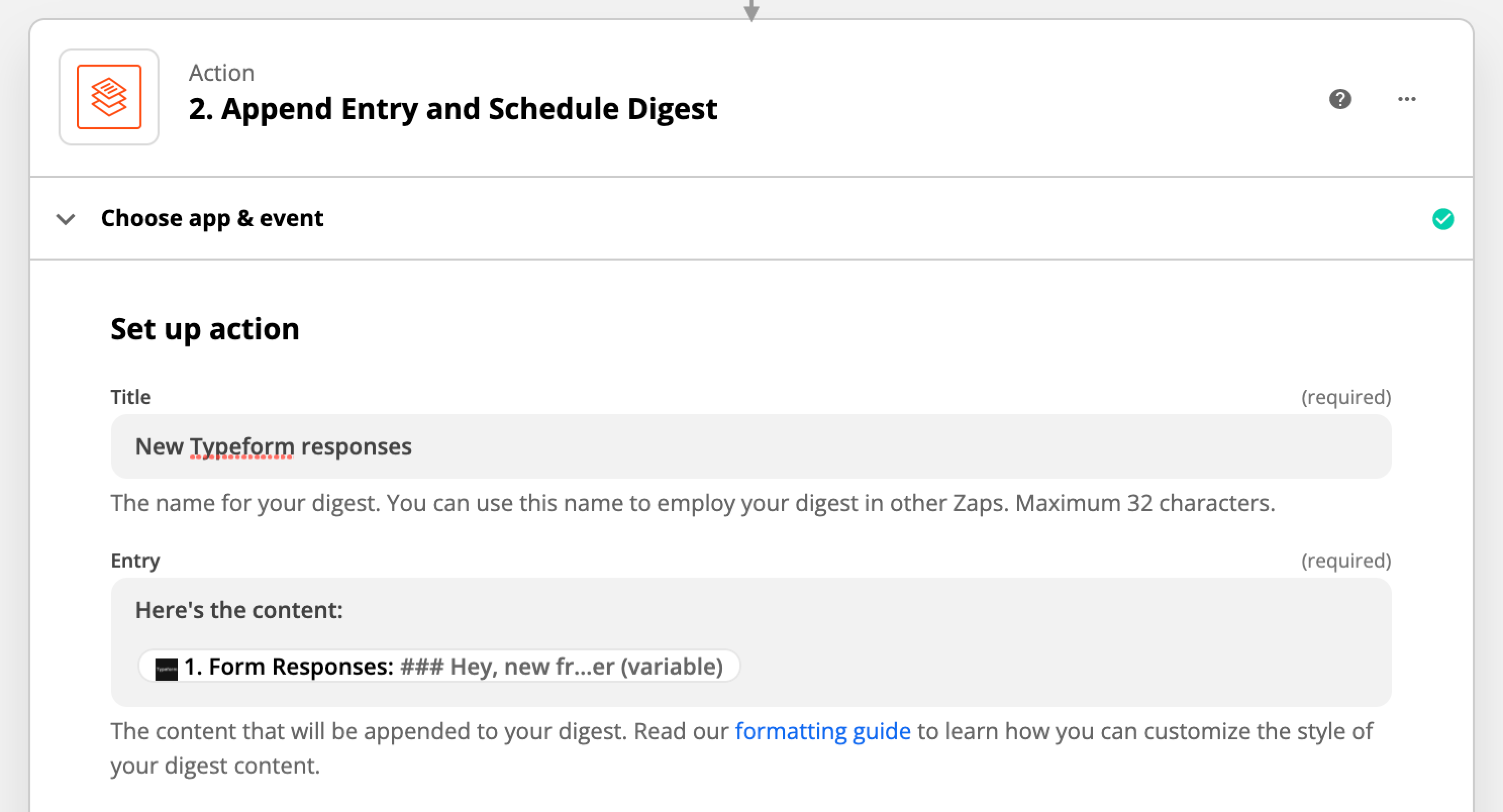Image resolution: width=1503 pixels, height=812 pixels.
Task: Open the help question mark icon
Action: (x=1340, y=99)
